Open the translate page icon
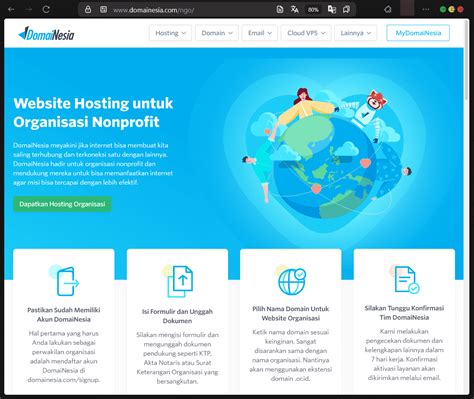 295,9
